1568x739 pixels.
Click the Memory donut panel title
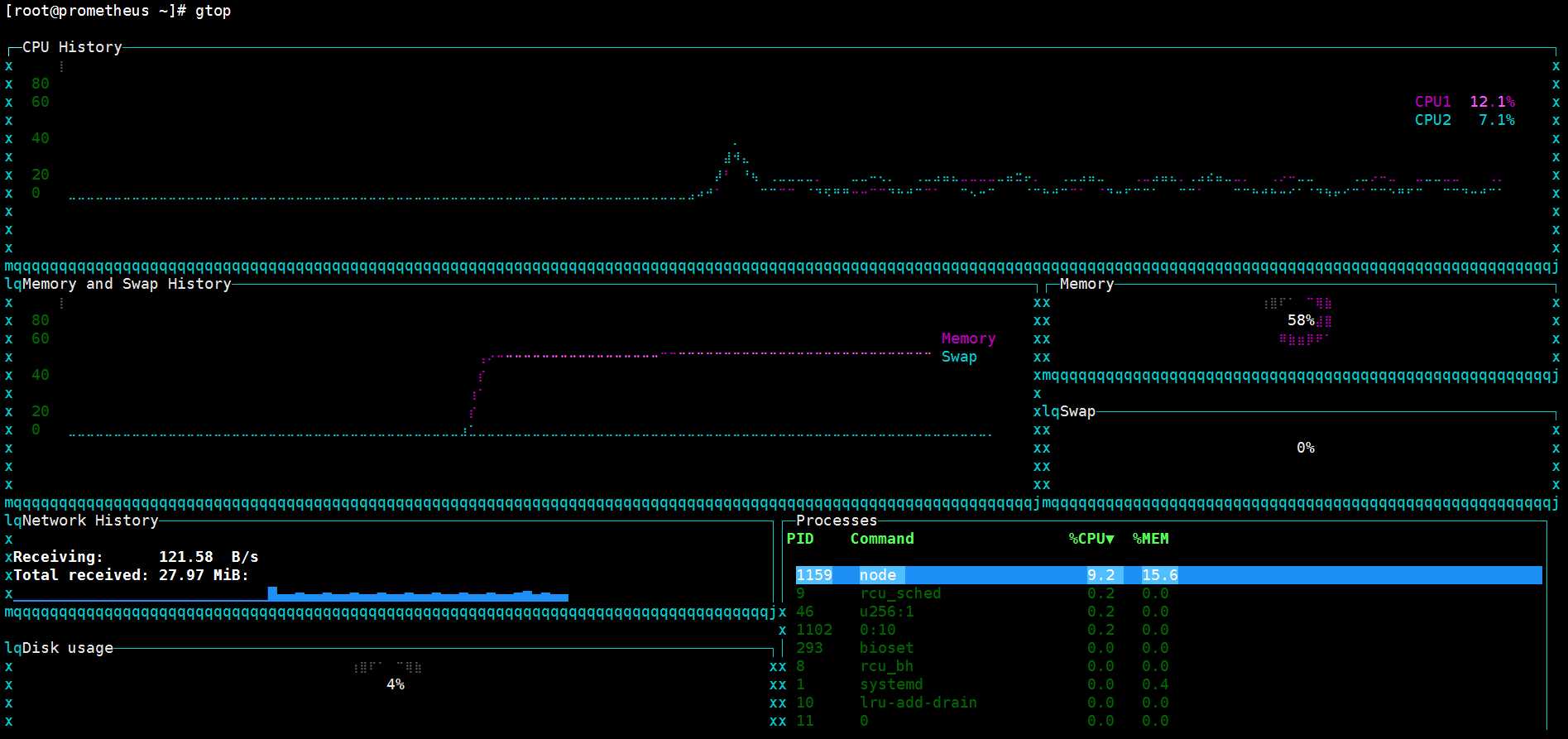pos(1086,284)
